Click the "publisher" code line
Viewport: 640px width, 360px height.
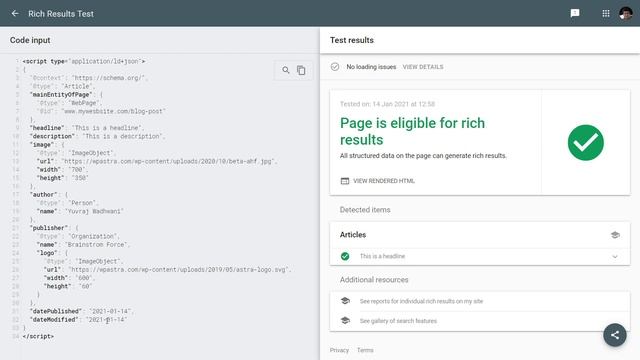(53, 228)
